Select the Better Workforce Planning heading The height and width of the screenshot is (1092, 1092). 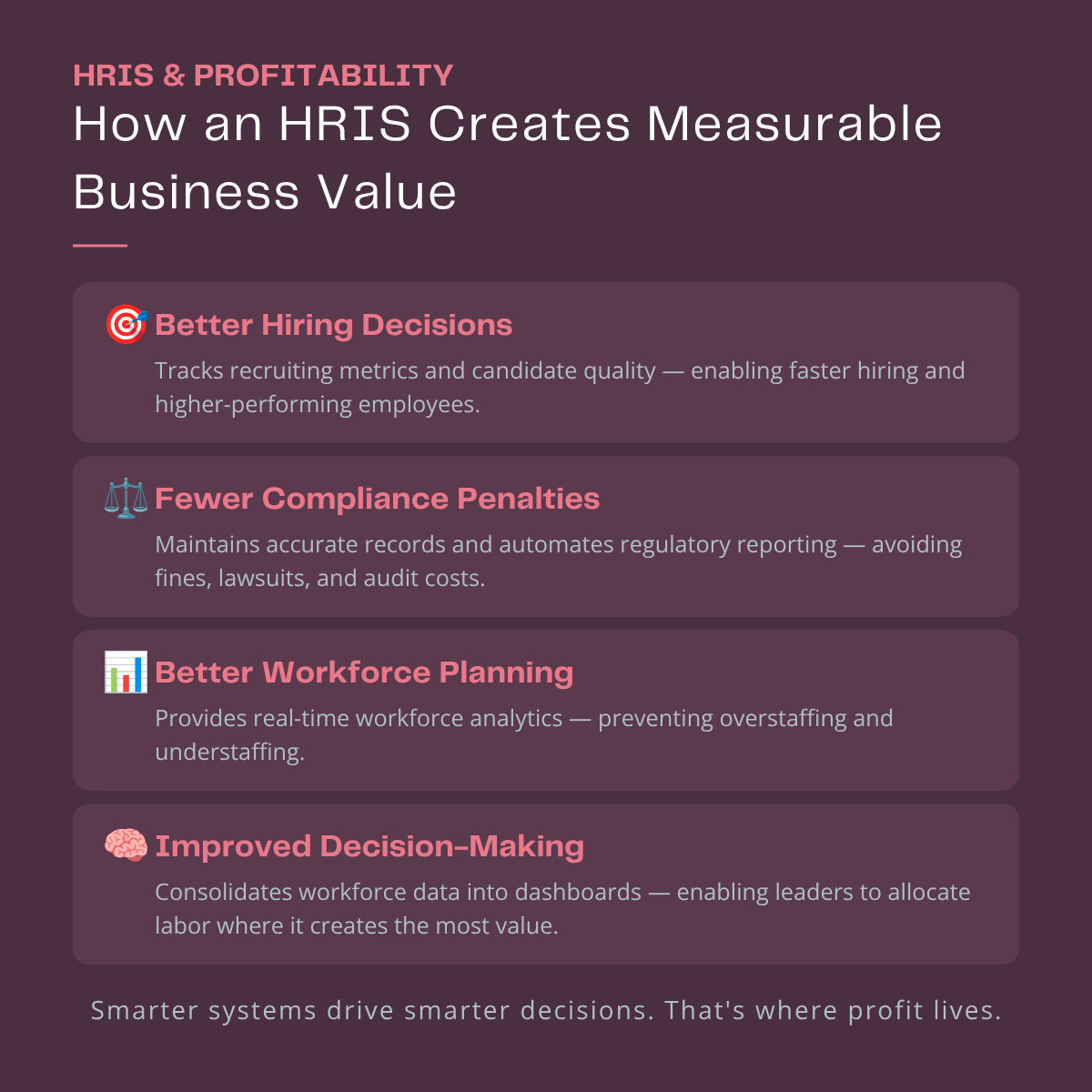(x=364, y=672)
